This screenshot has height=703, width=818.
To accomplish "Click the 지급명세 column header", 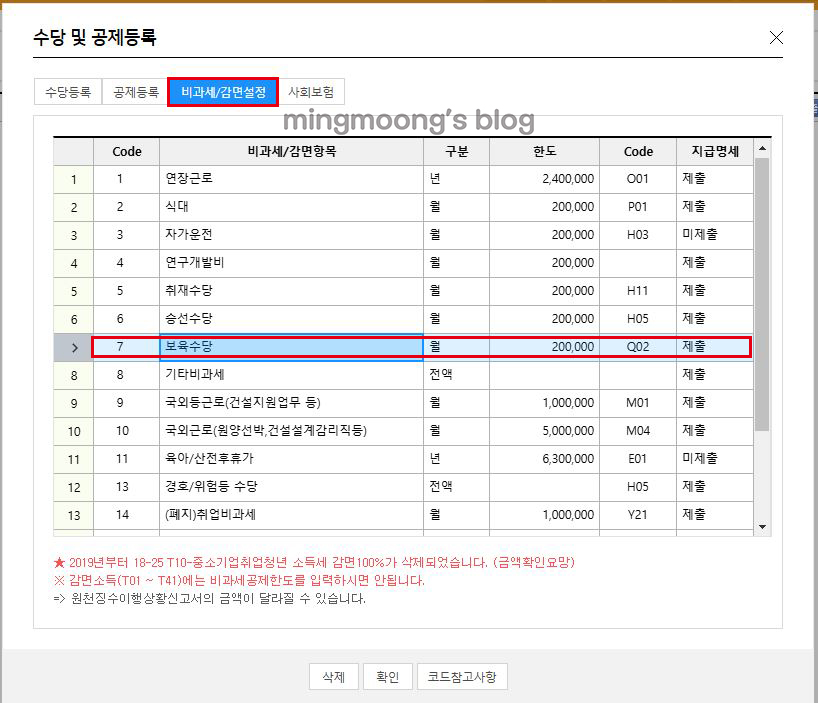I will click(715, 151).
